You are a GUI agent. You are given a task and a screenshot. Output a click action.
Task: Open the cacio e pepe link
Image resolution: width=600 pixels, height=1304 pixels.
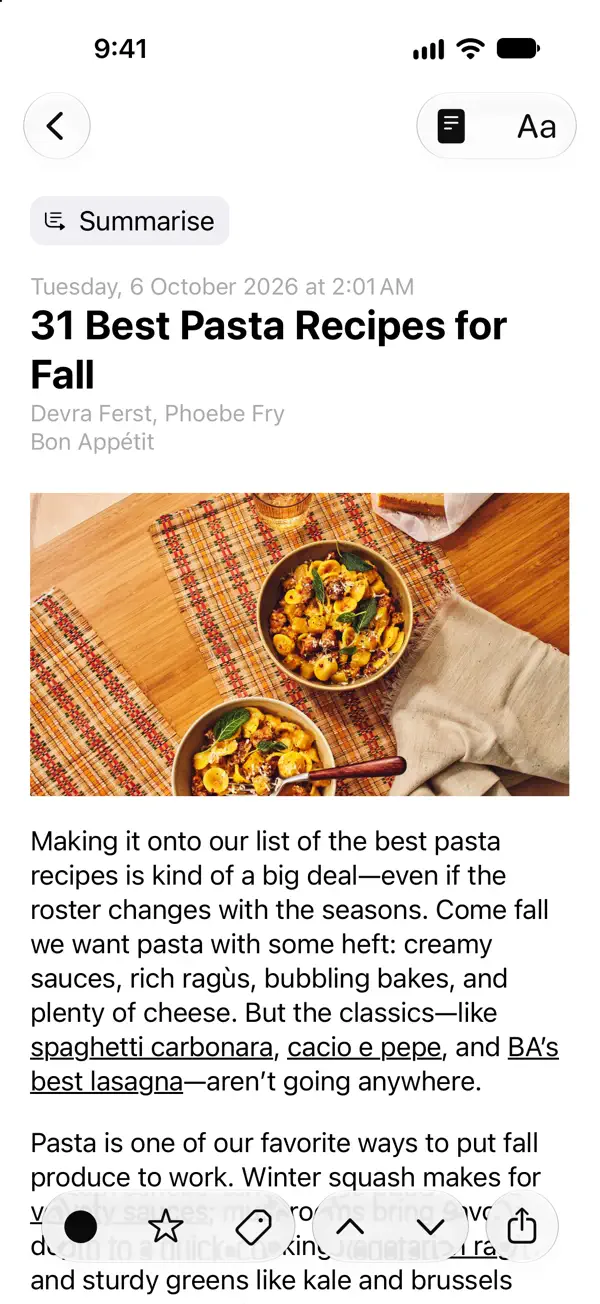point(364,1047)
